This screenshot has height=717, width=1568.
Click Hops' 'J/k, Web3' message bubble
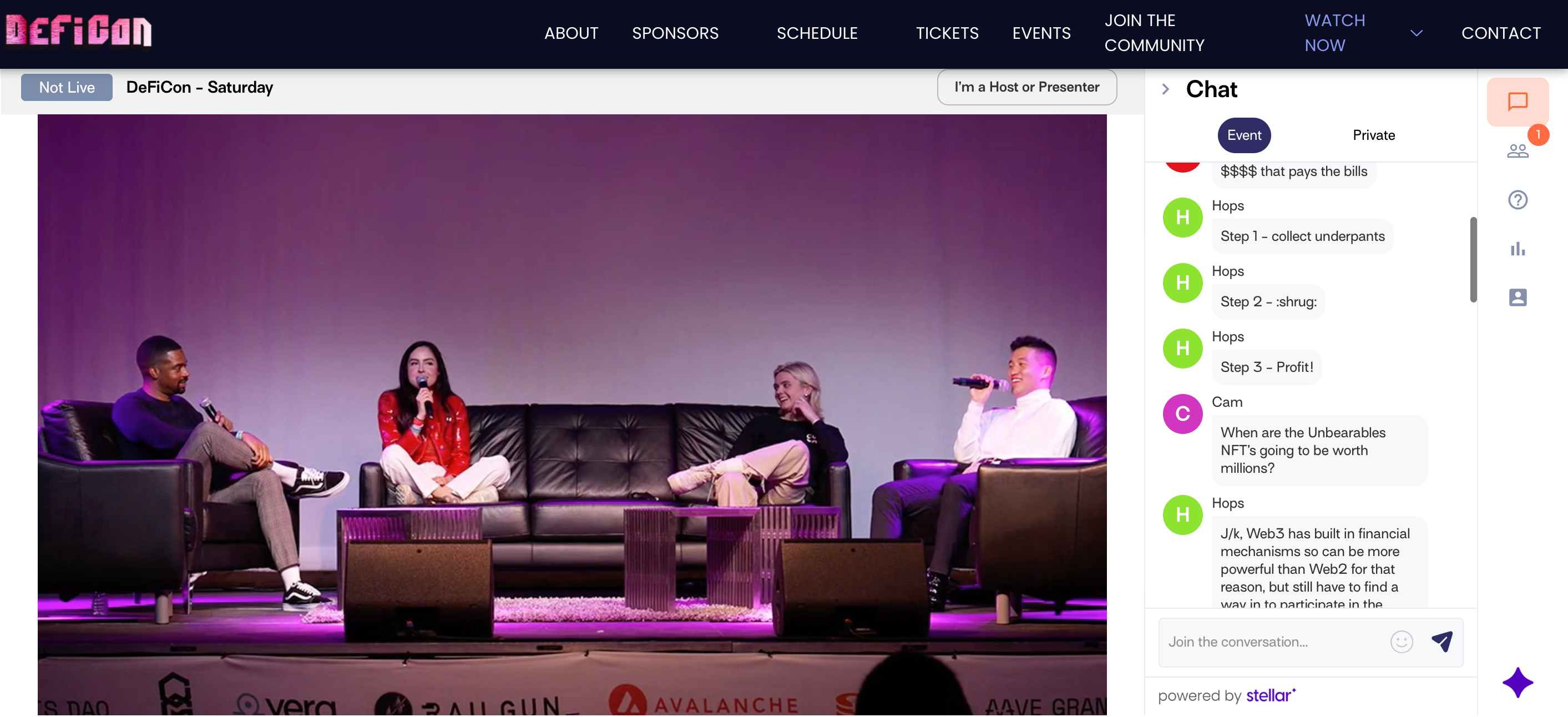pyautogui.click(x=1319, y=562)
